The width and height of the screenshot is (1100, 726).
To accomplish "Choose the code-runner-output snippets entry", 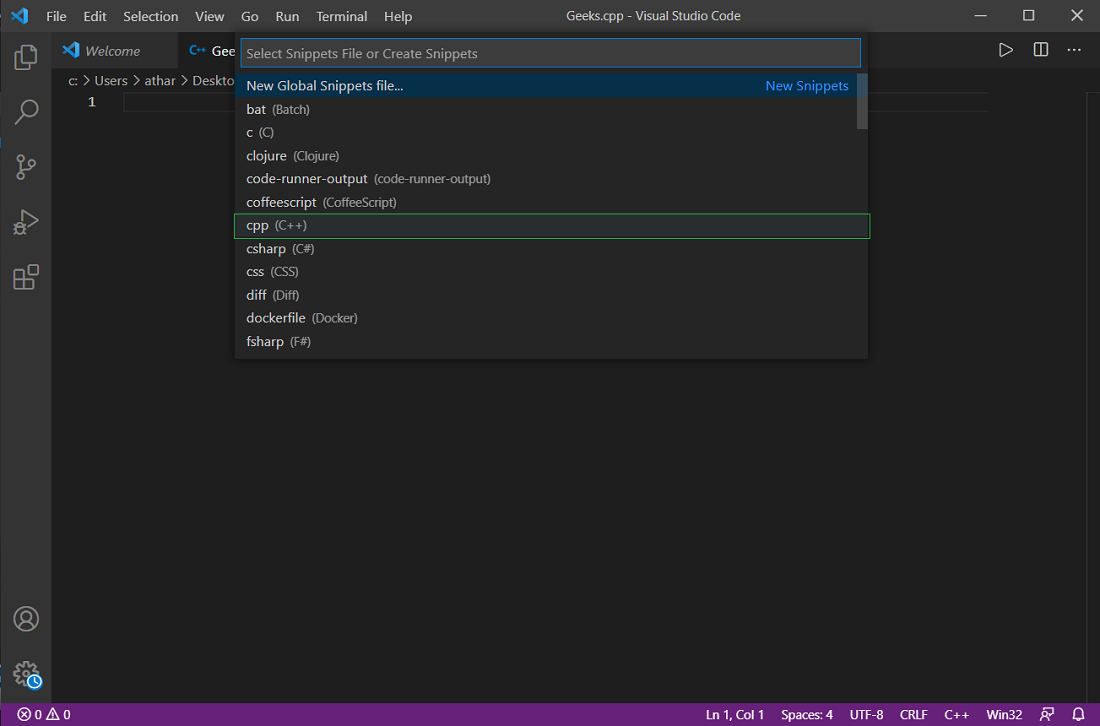I will click(546, 179).
